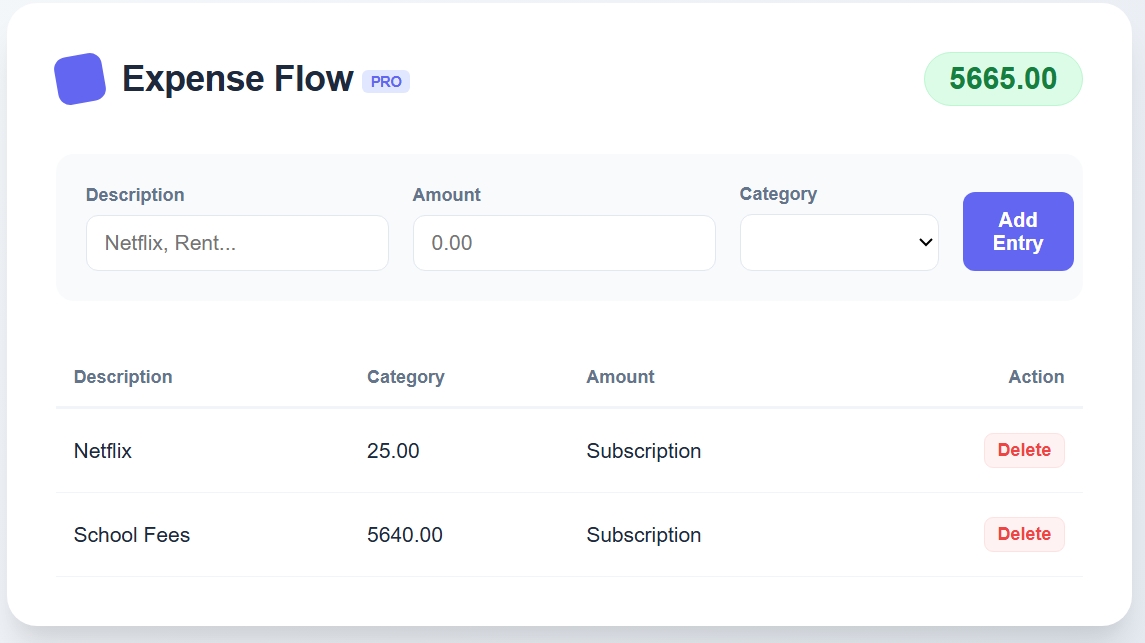Click the PRO badge next to the title
This screenshot has height=643, width=1145.
pyautogui.click(x=386, y=82)
